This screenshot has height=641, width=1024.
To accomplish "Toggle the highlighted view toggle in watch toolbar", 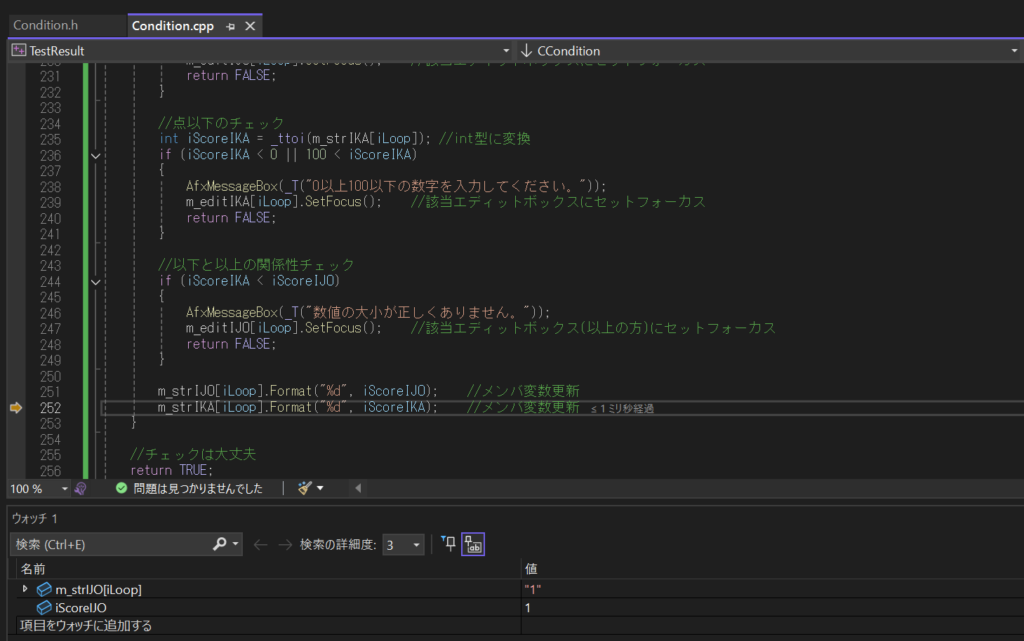I will [x=473, y=544].
